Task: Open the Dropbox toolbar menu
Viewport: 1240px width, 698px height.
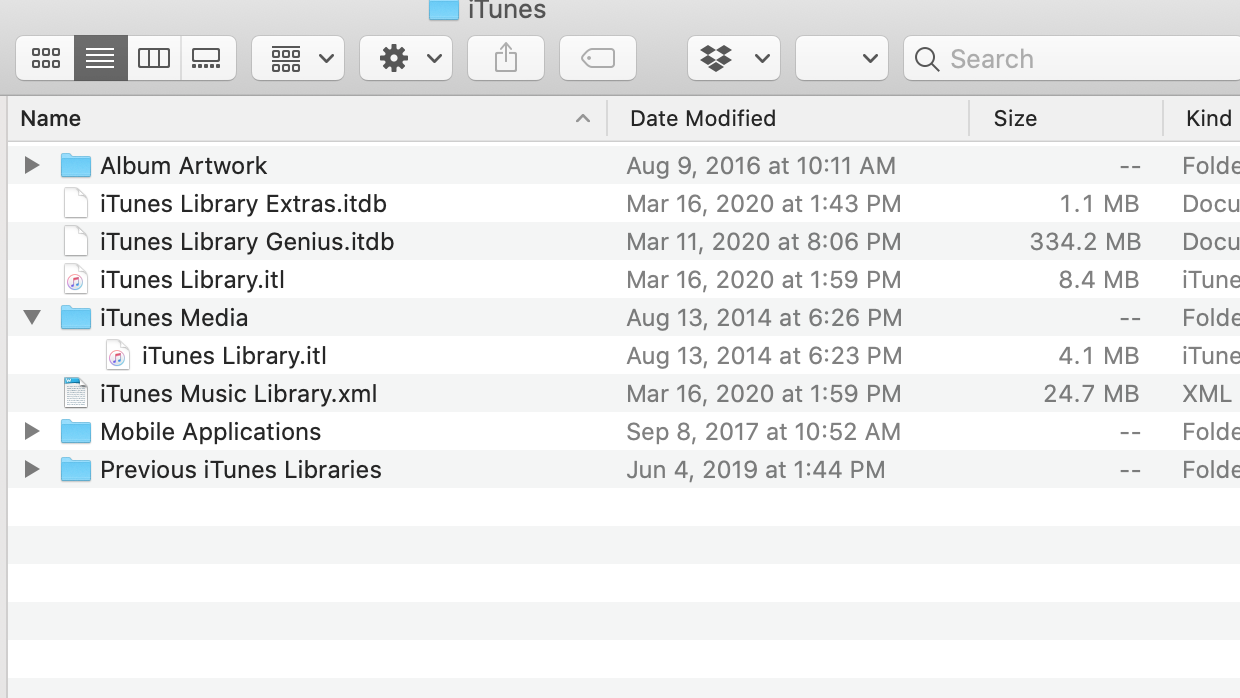Action: (734, 59)
